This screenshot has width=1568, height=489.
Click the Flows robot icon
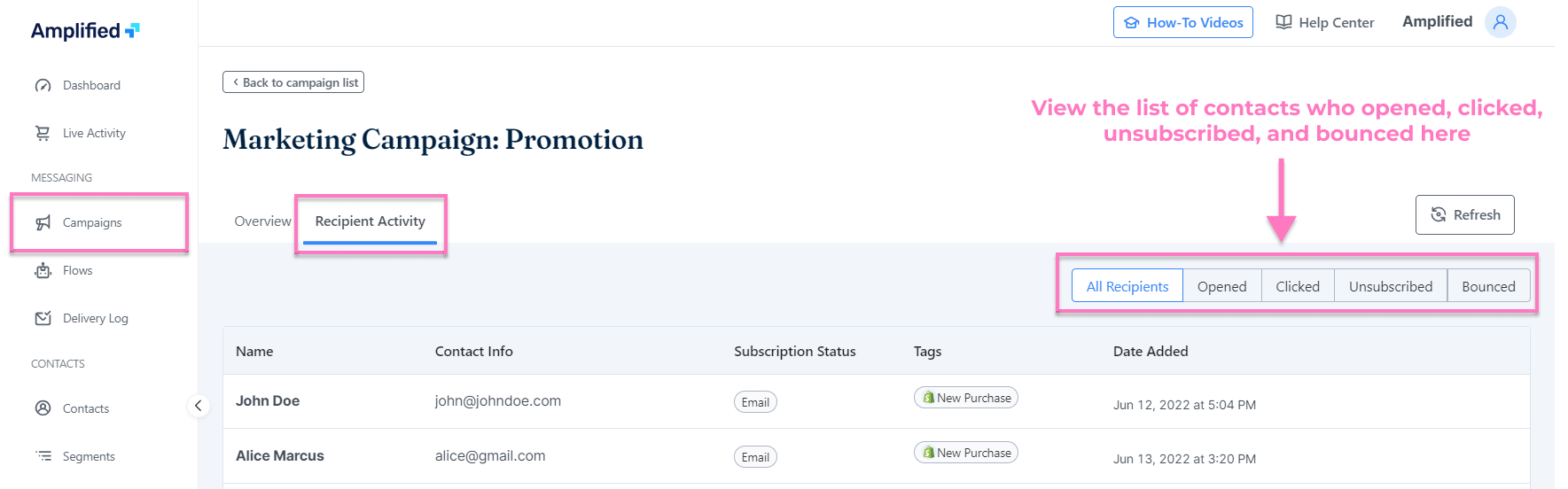(43, 271)
